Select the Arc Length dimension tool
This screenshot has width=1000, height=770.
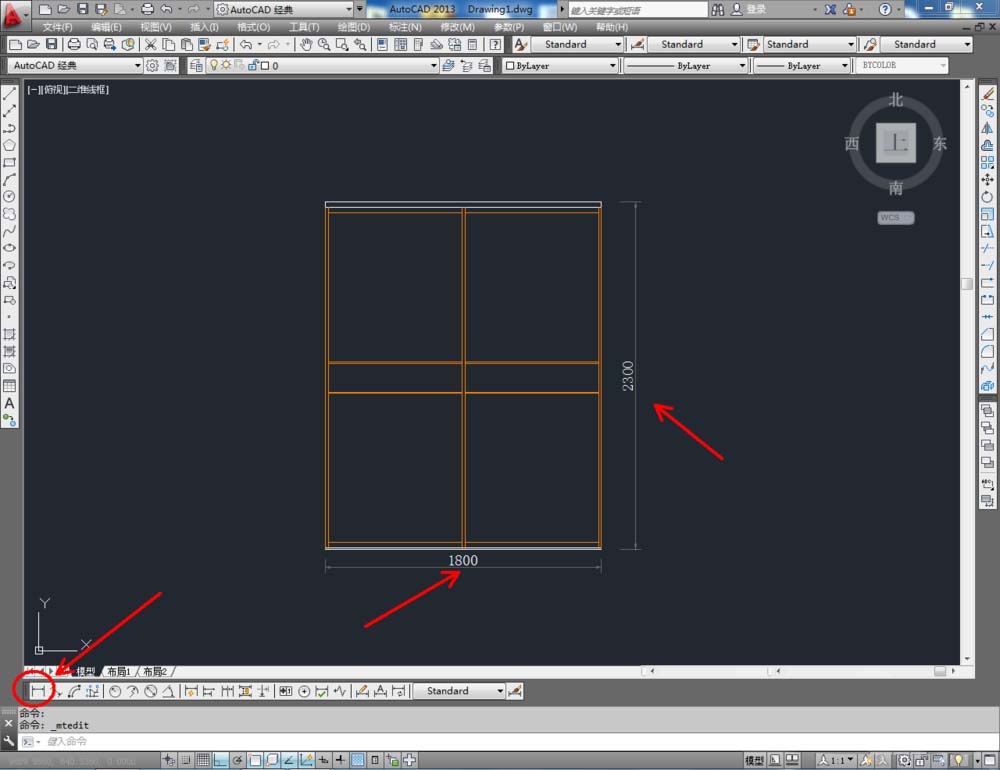[x=74, y=691]
